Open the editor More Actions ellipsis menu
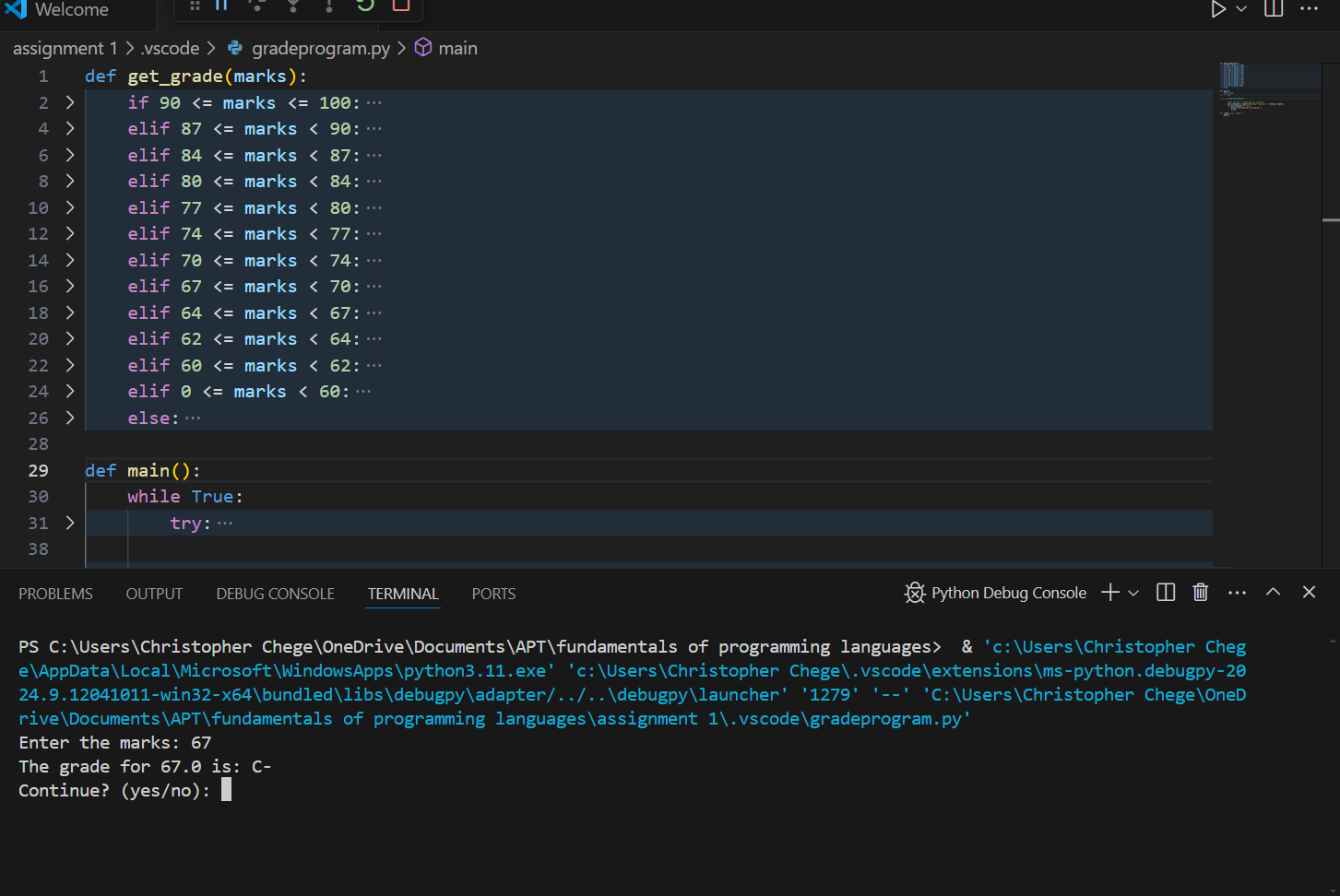Screen dimensions: 1340x896 click(x=1309, y=9)
